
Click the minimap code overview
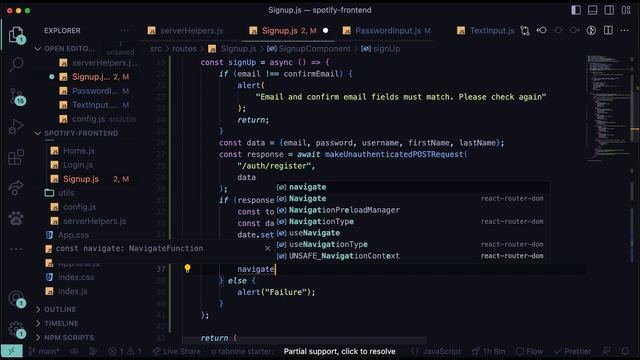point(609,108)
